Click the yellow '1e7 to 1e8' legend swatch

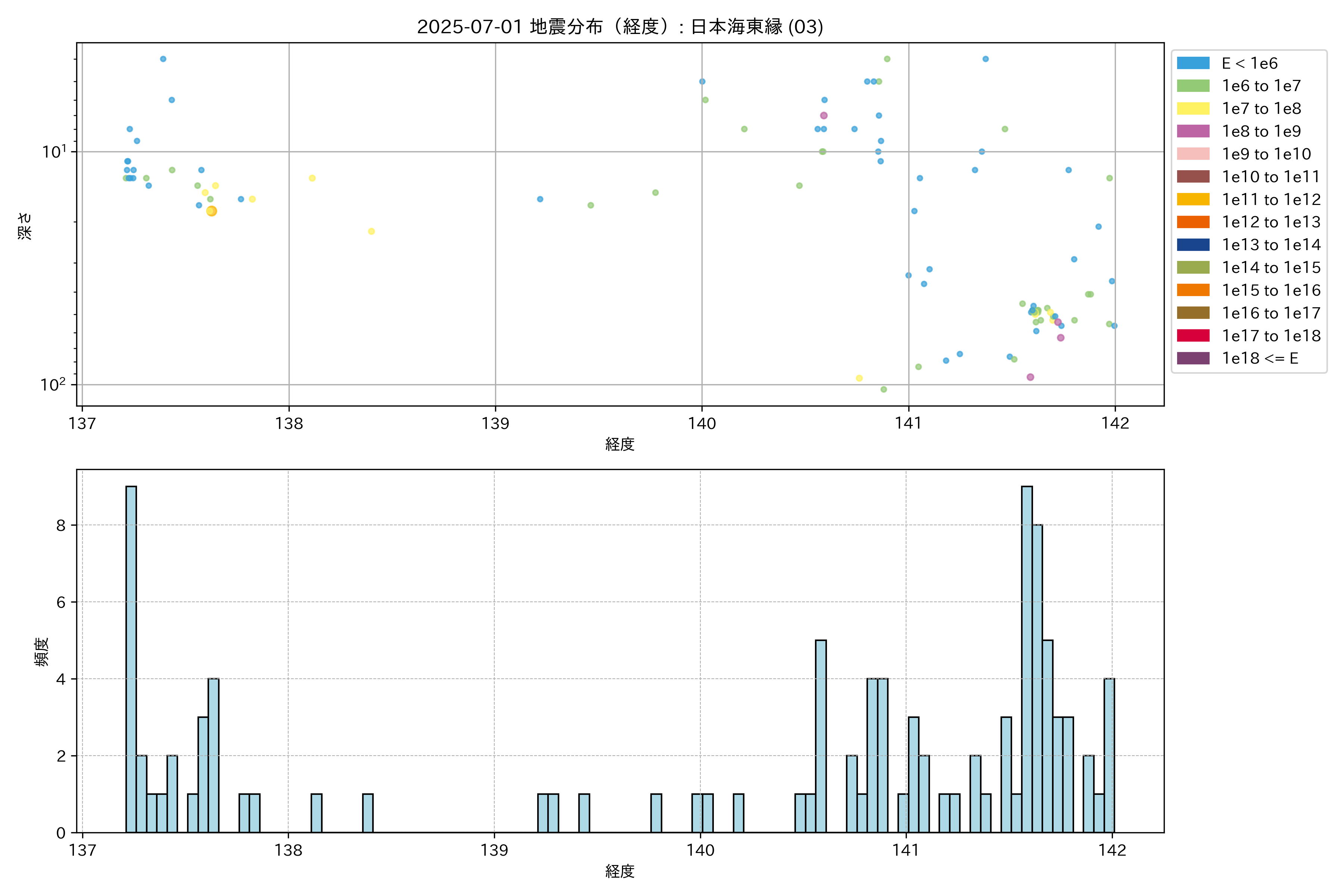point(1192,109)
